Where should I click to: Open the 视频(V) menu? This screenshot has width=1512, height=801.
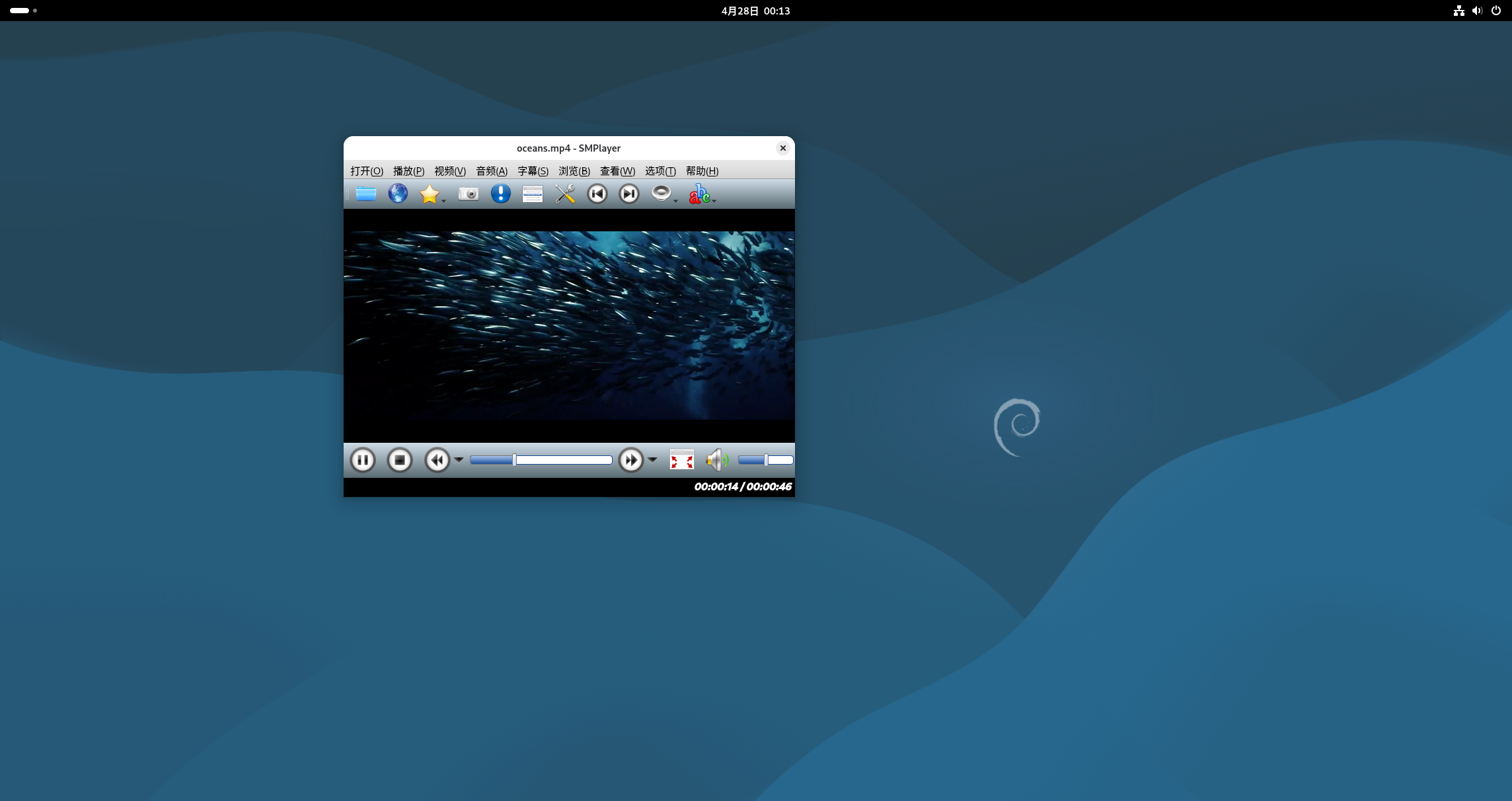point(450,171)
